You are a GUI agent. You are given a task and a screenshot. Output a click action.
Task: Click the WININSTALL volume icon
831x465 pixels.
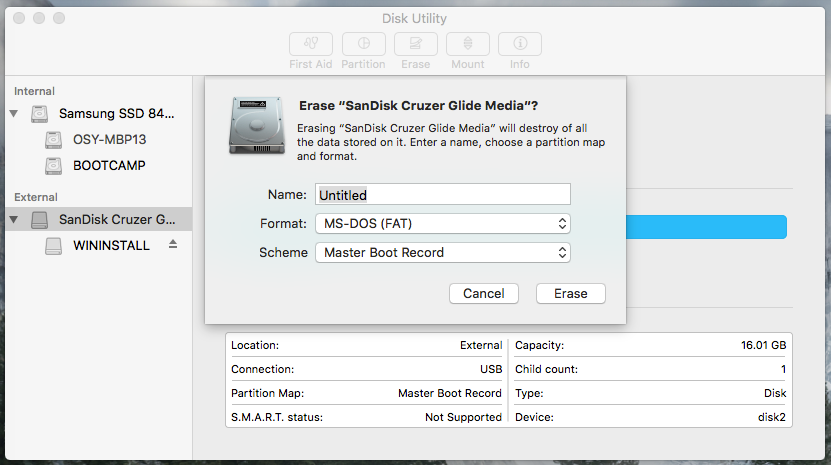(x=54, y=245)
